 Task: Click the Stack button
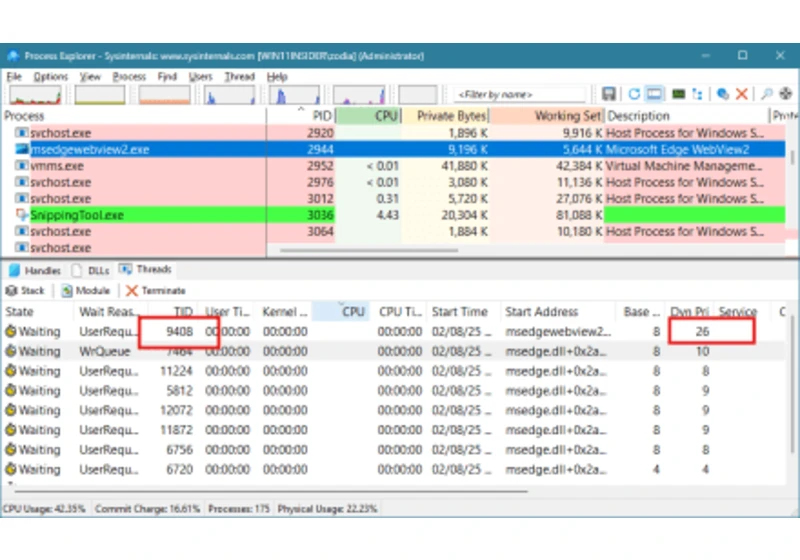click(x=26, y=291)
